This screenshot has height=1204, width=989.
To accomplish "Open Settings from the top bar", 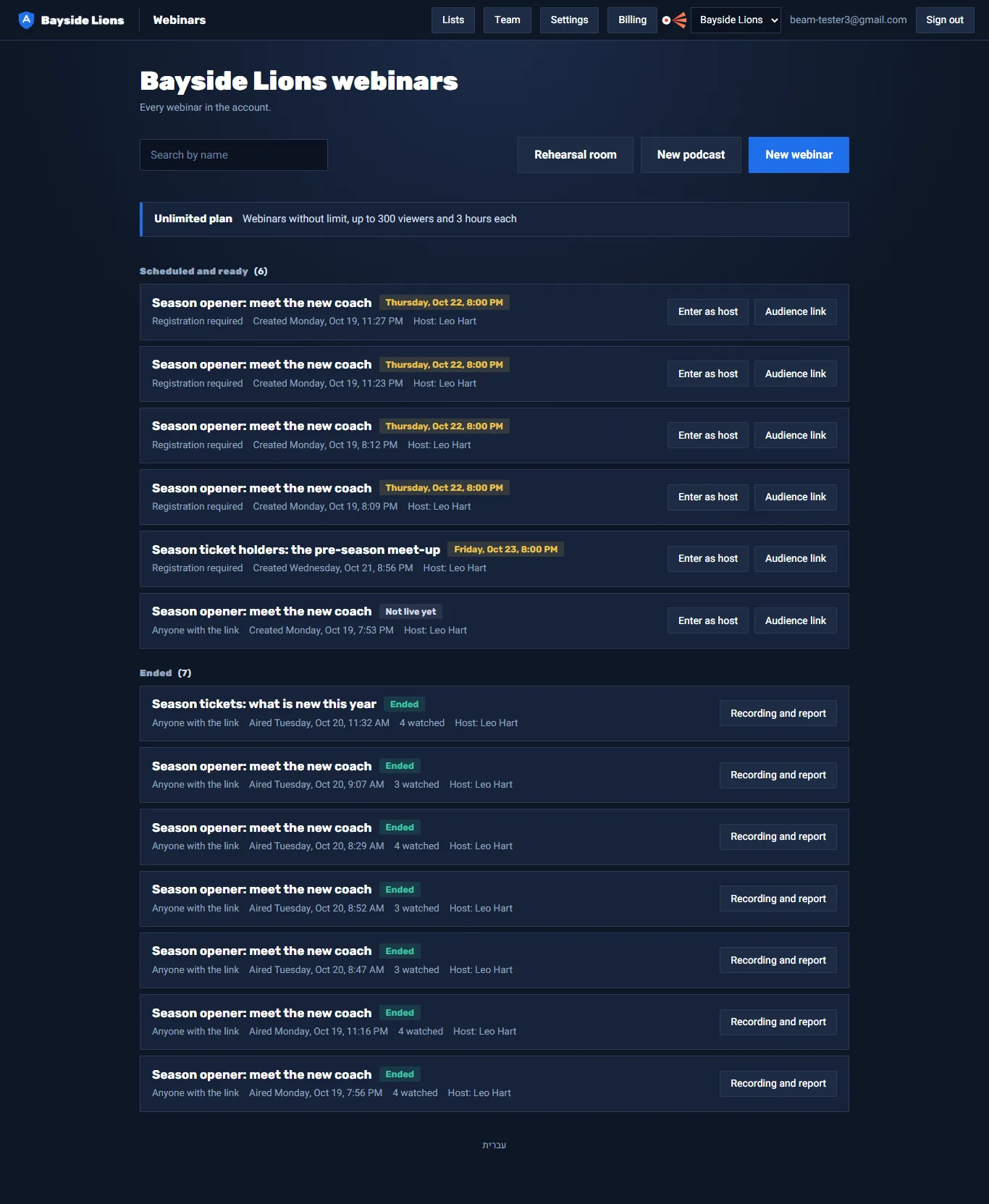I will [569, 20].
